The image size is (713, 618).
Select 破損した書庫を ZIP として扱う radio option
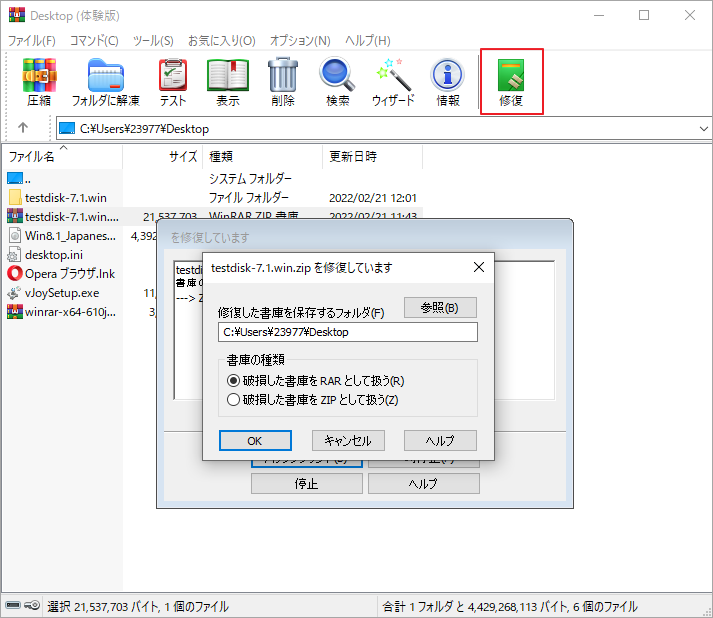point(234,400)
